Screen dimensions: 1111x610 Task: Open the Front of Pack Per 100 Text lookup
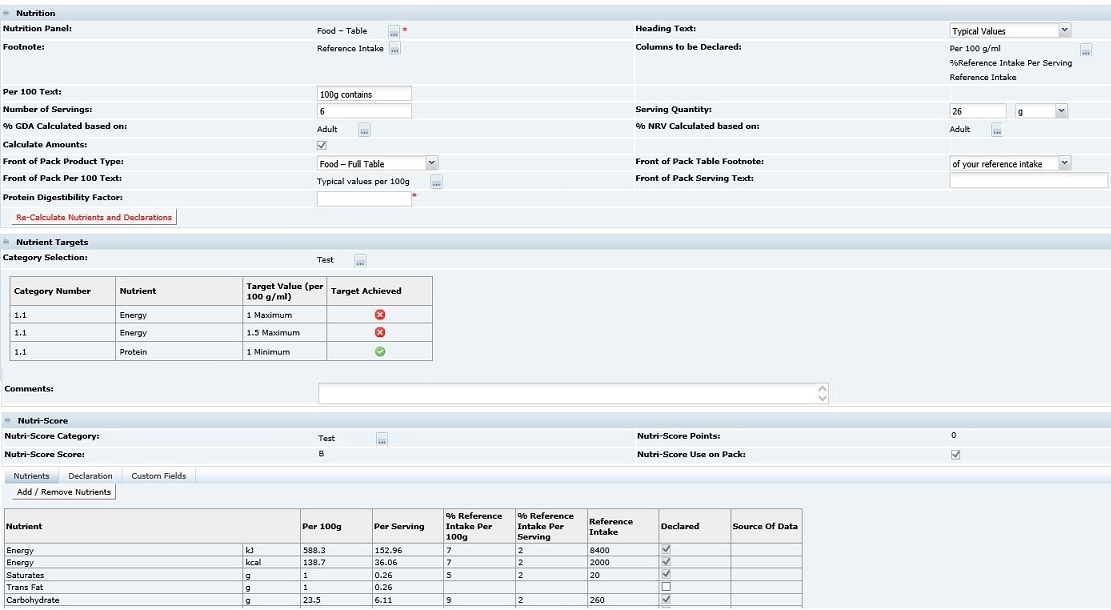[x=436, y=181]
